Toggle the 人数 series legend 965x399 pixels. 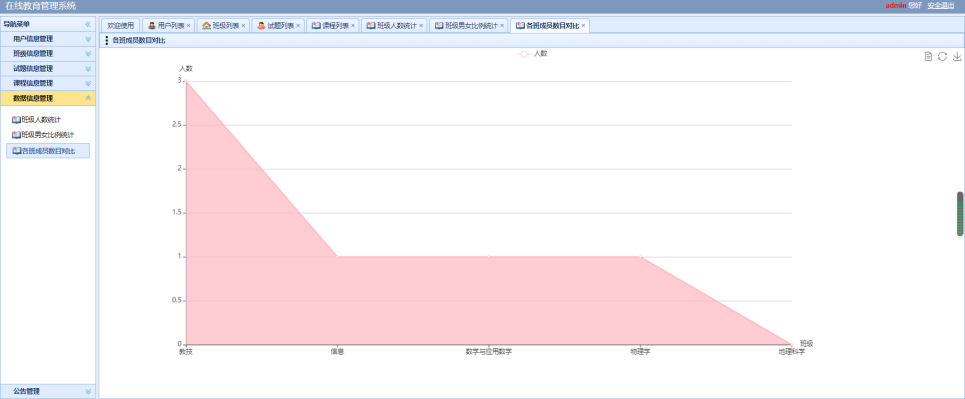click(533, 54)
